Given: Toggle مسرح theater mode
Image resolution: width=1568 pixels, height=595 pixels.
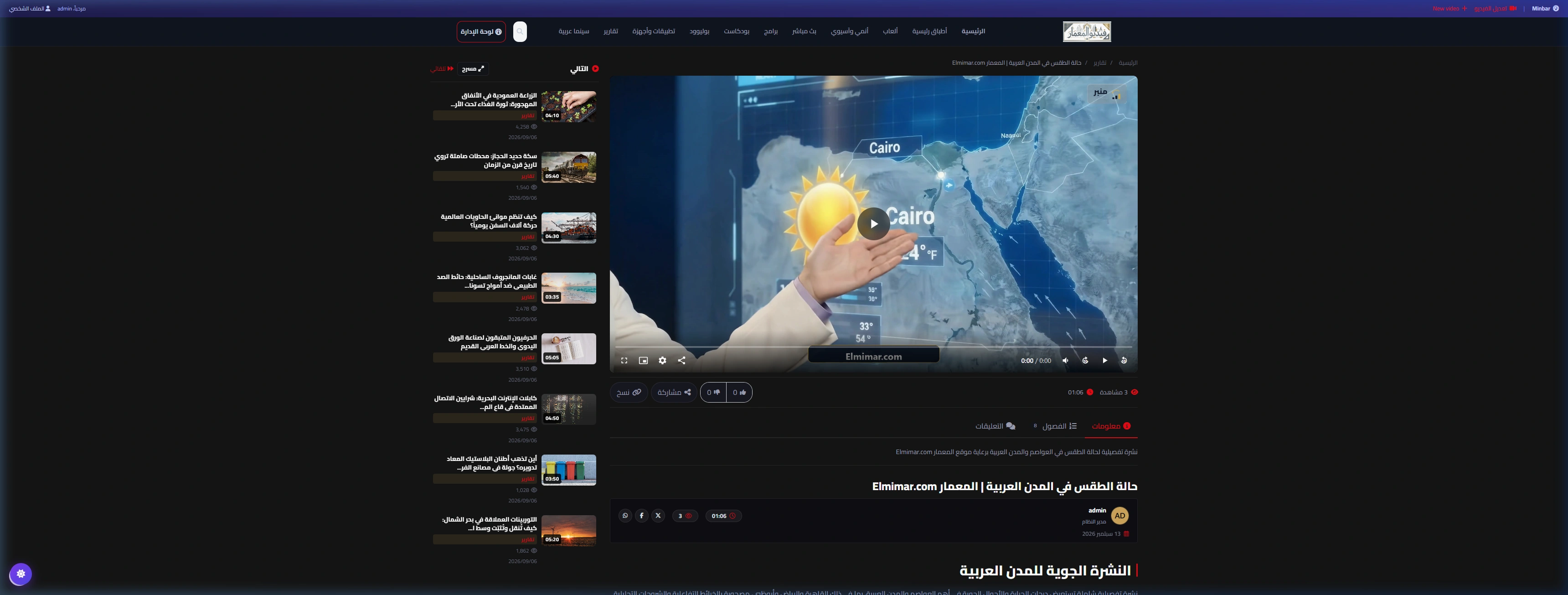Looking at the screenshot, I should coord(473,69).
